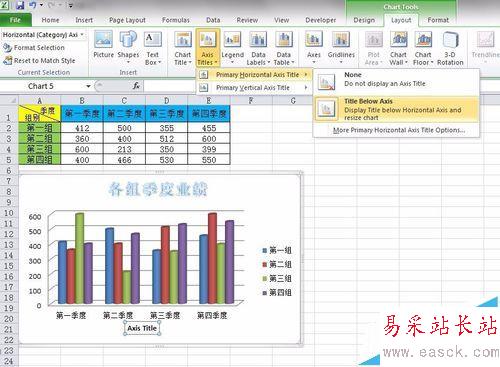Click cell containing 466
Image resolution: width=500 pixels, height=367 pixels.
124,160
